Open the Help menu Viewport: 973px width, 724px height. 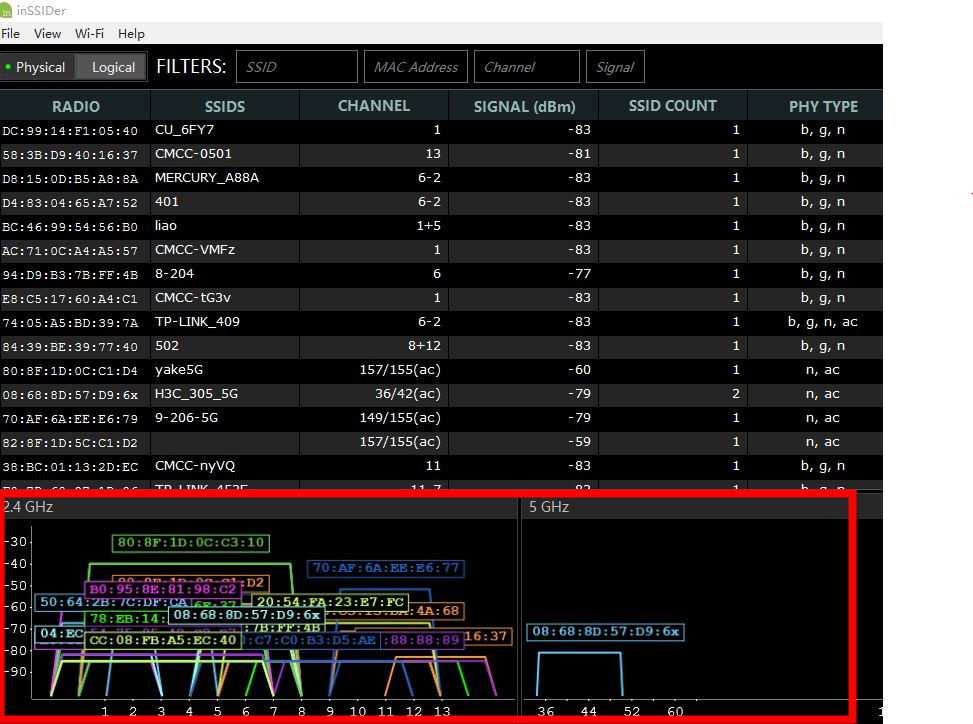coord(131,33)
